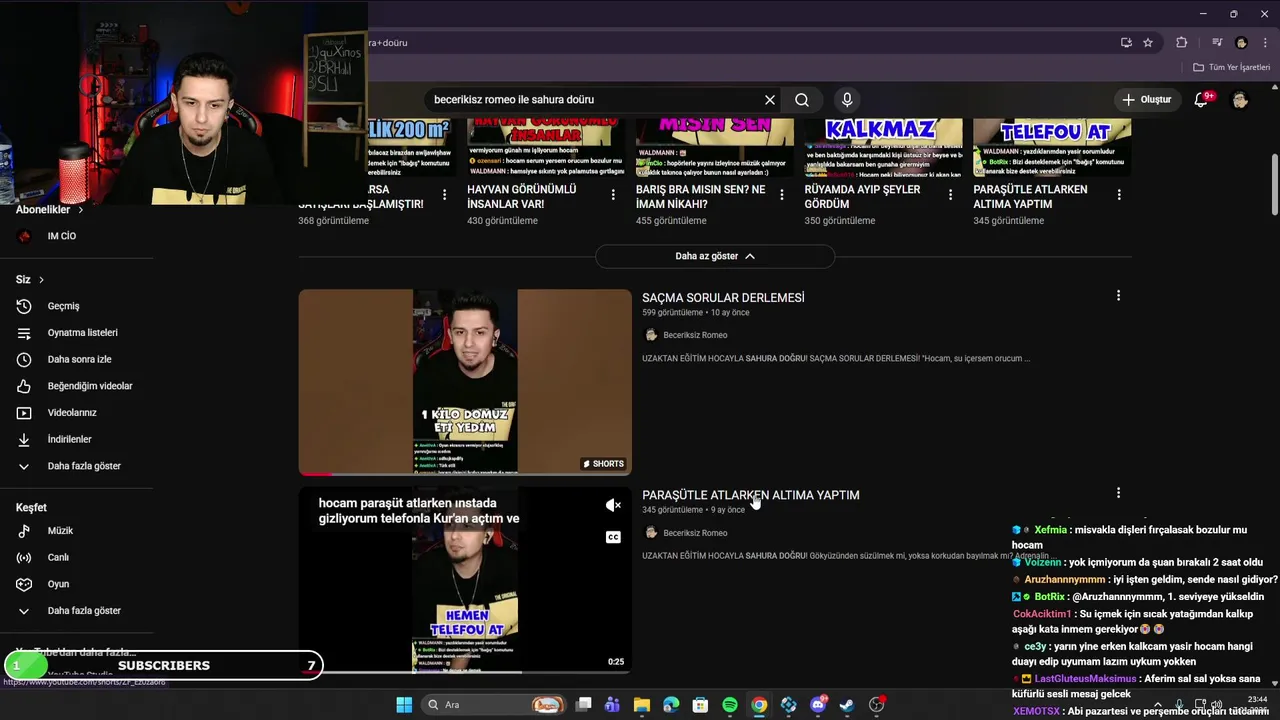Collapse results with Daha az göster
This screenshot has height=720, width=1280.
pos(715,256)
